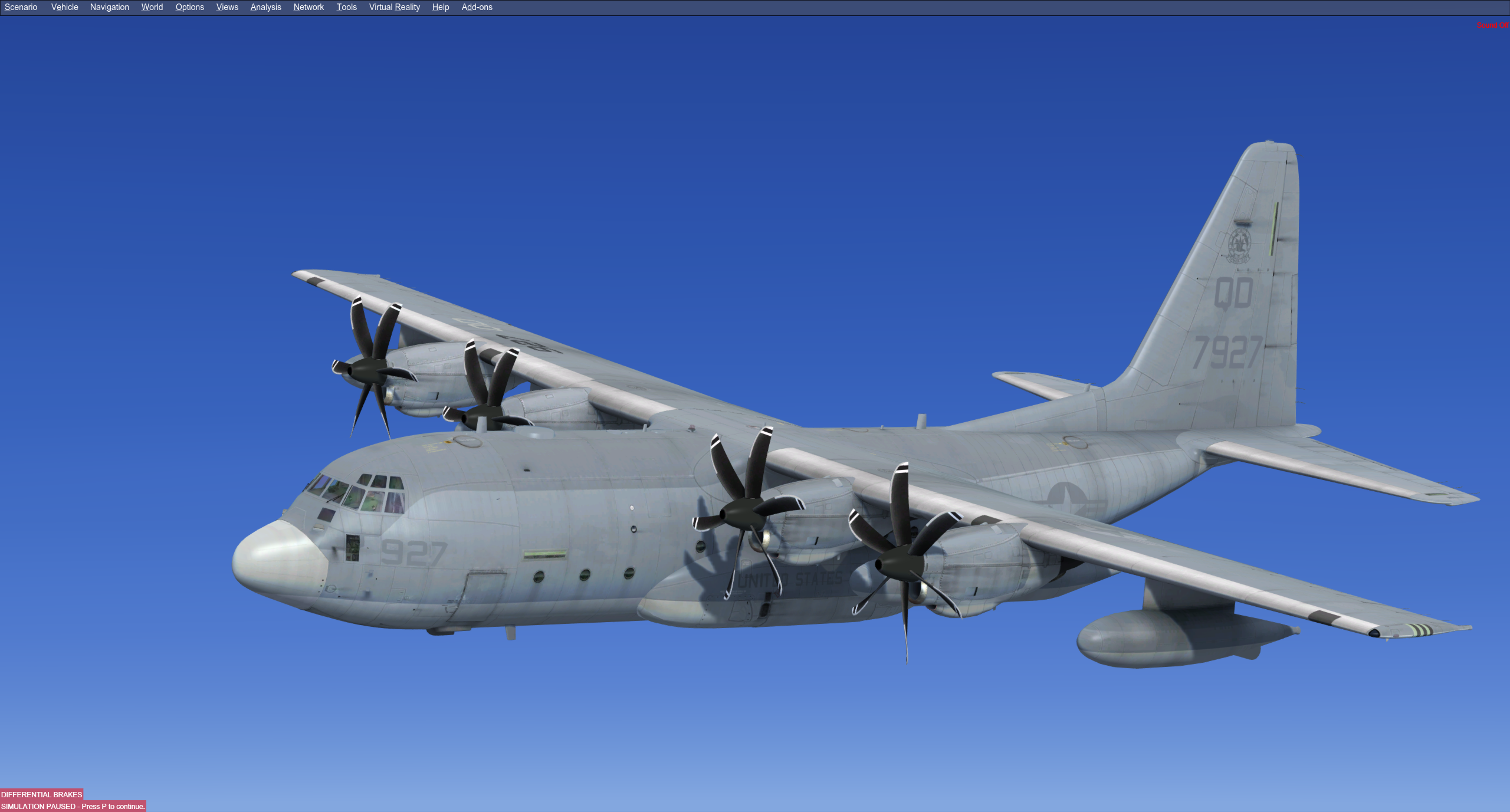The image size is (1510, 812).
Task: Click the red Sound Off indicator
Action: pyautogui.click(x=1492, y=25)
